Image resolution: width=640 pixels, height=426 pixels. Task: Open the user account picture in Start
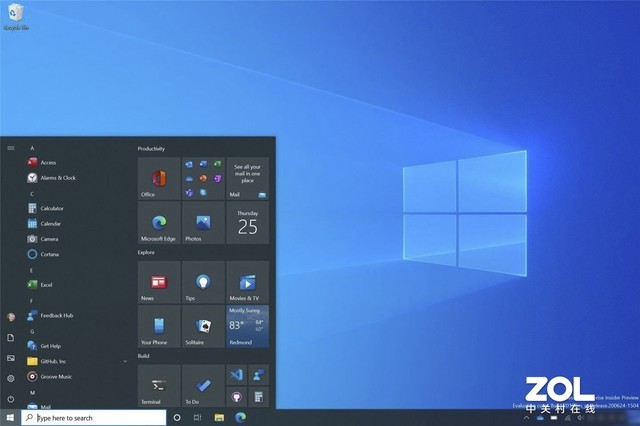click(11, 317)
